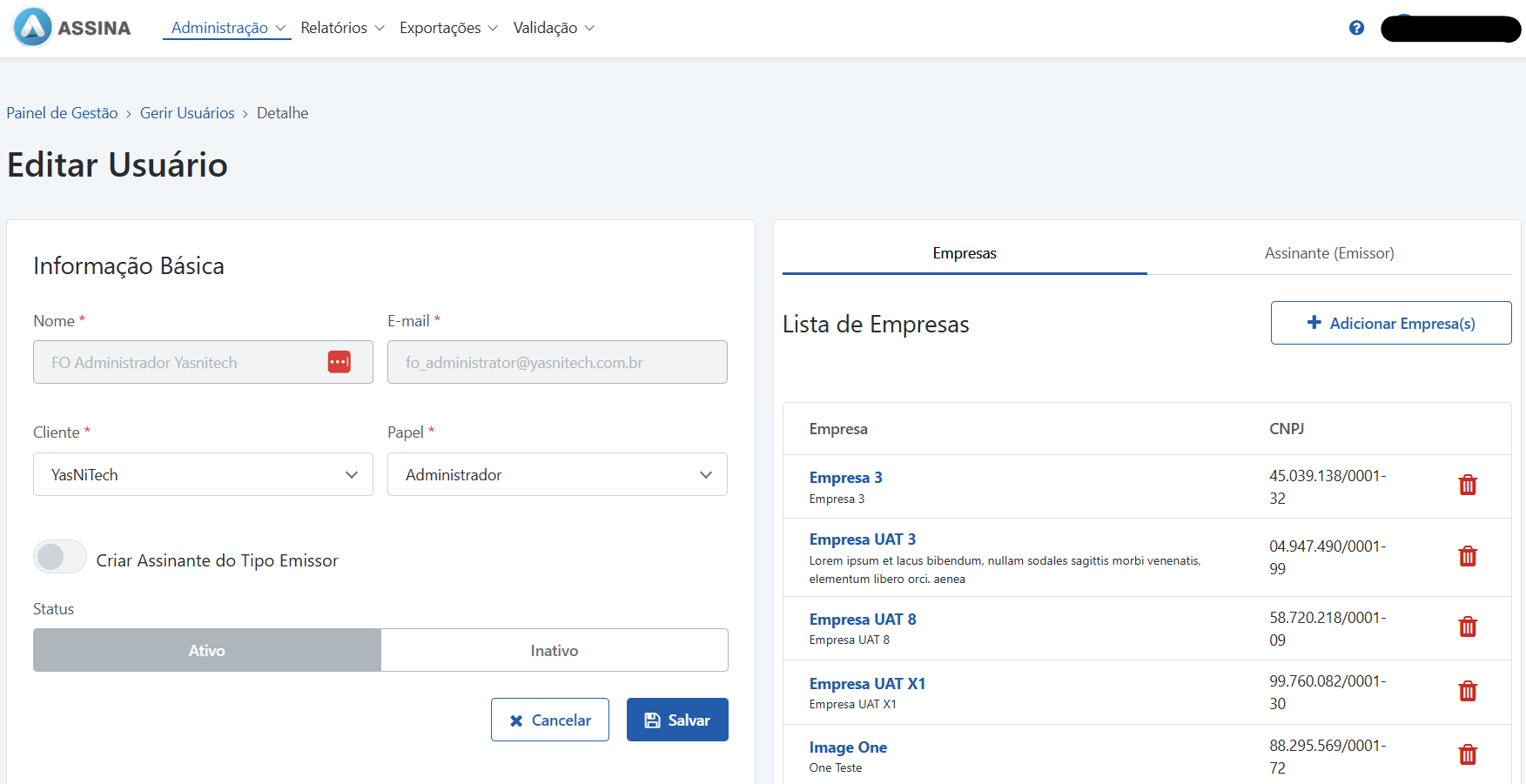Click the E-mail input field
Image resolution: width=1526 pixels, height=784 pixels.
(x=557, y=362)
